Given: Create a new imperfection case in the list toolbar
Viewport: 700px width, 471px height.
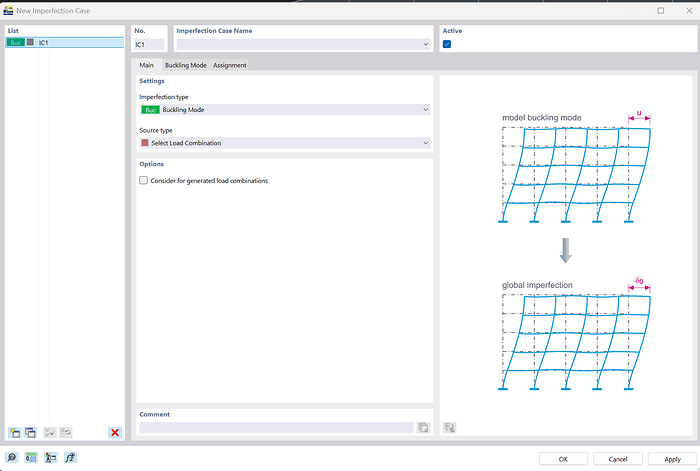Looking at the screenshot, I should tap(14, 432).
